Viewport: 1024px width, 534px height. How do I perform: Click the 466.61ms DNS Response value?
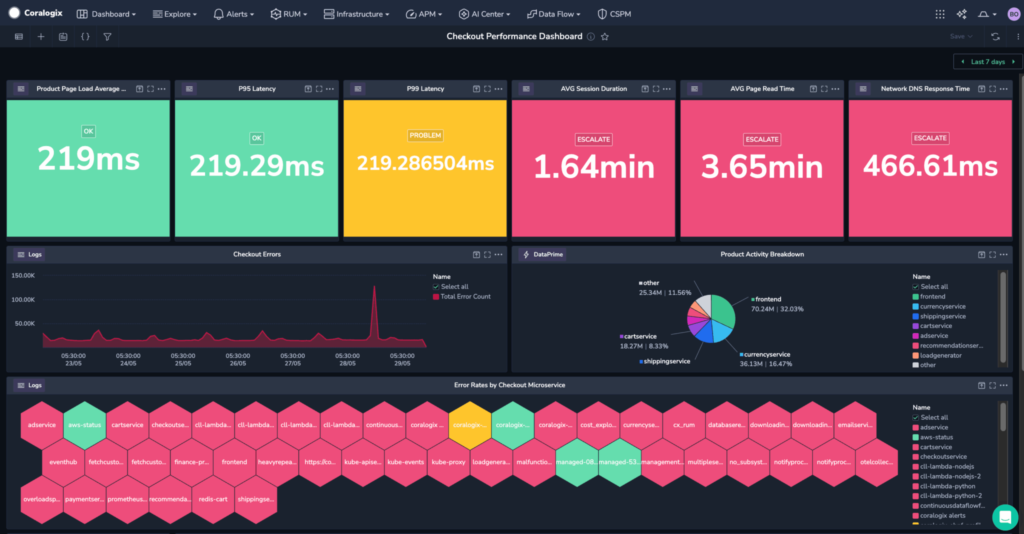930,166
